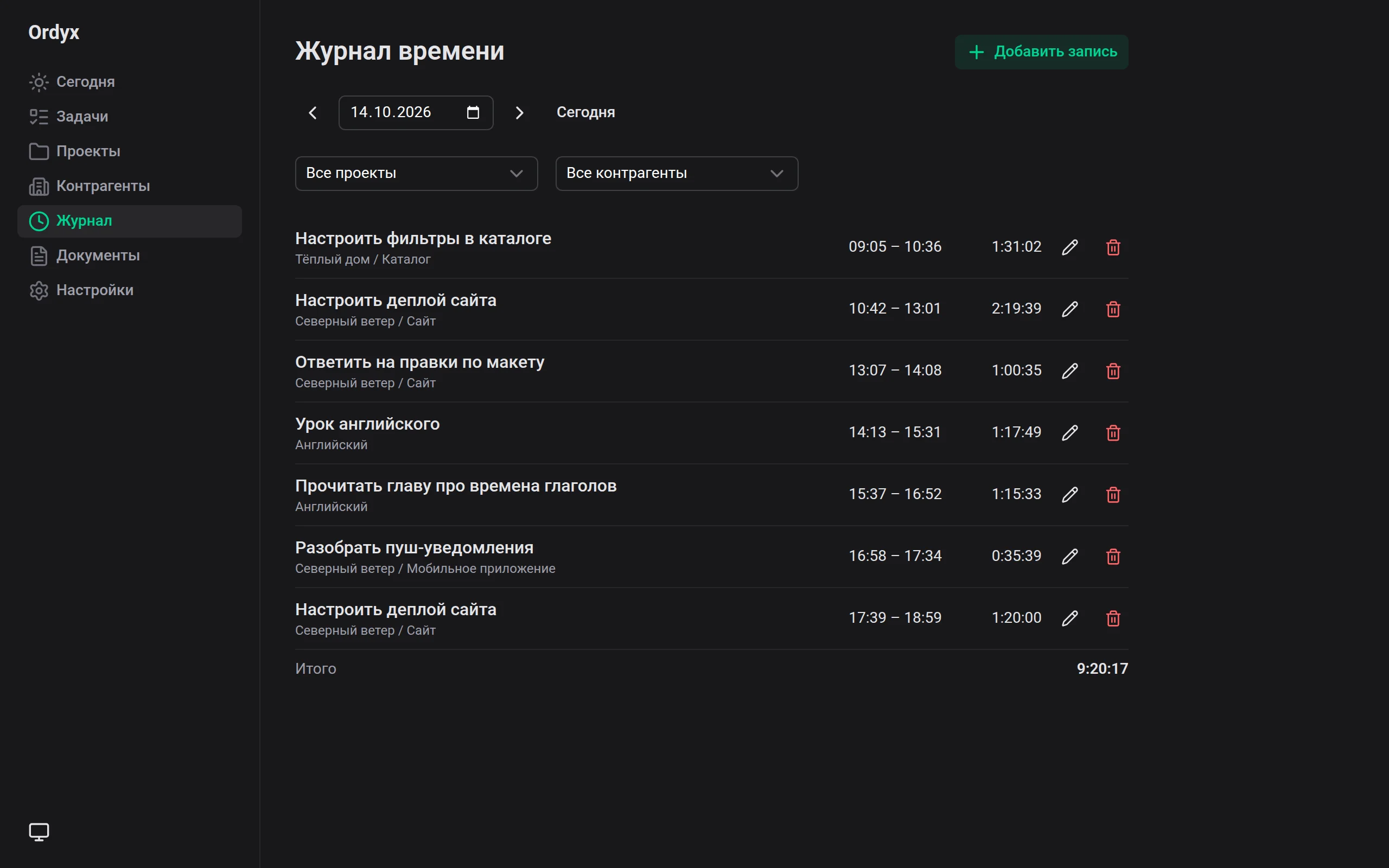Edit the Разобрать пуш-уведомления entry
This screenshot has height=868, width=1389.
[x=1070, y=556]
